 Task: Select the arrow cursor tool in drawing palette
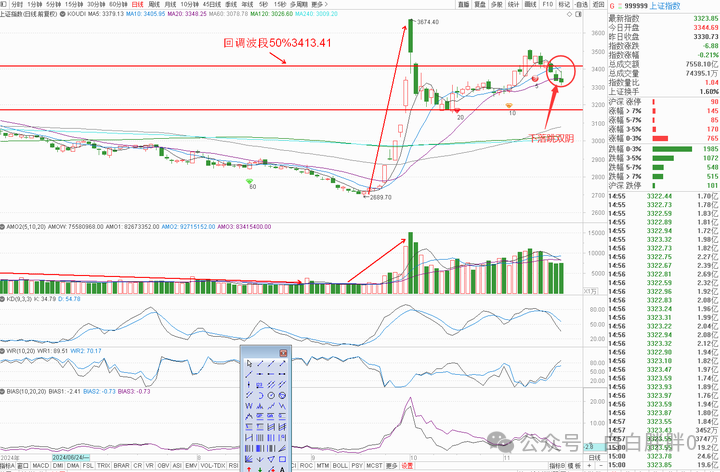click(249, 364)
